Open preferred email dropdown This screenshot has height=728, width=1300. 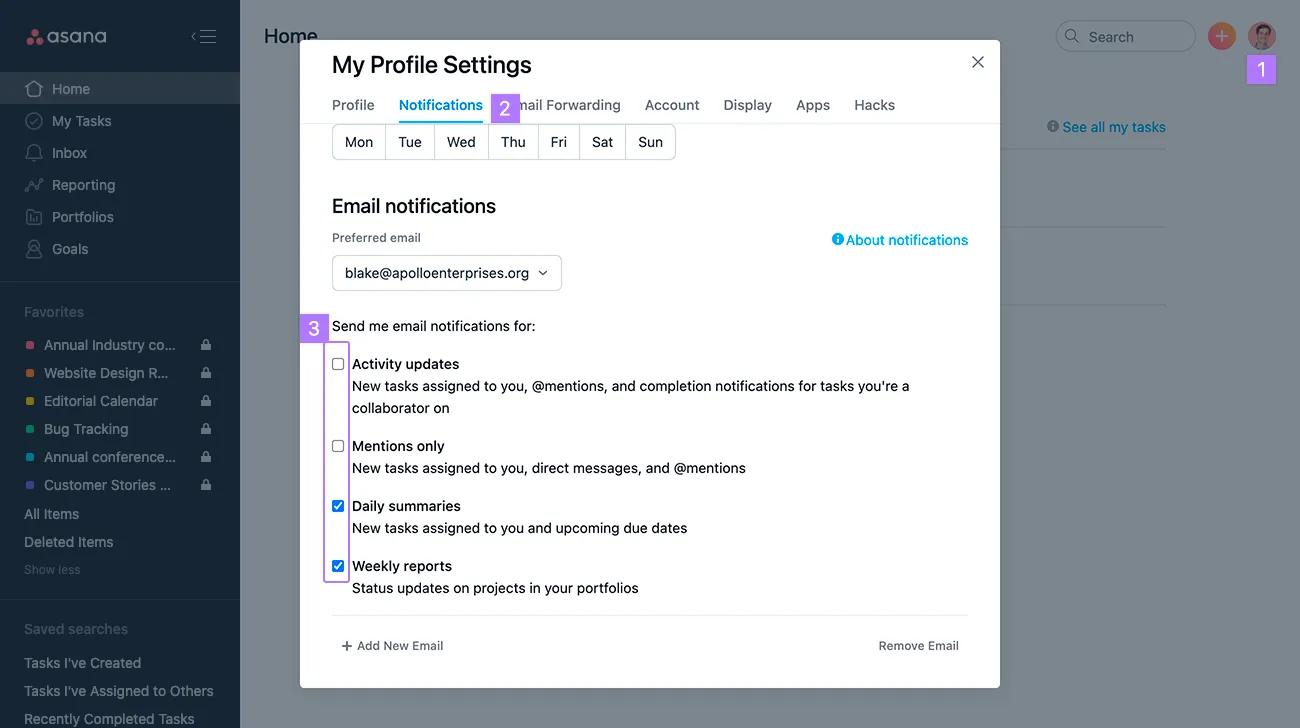[x=446, y=273]
